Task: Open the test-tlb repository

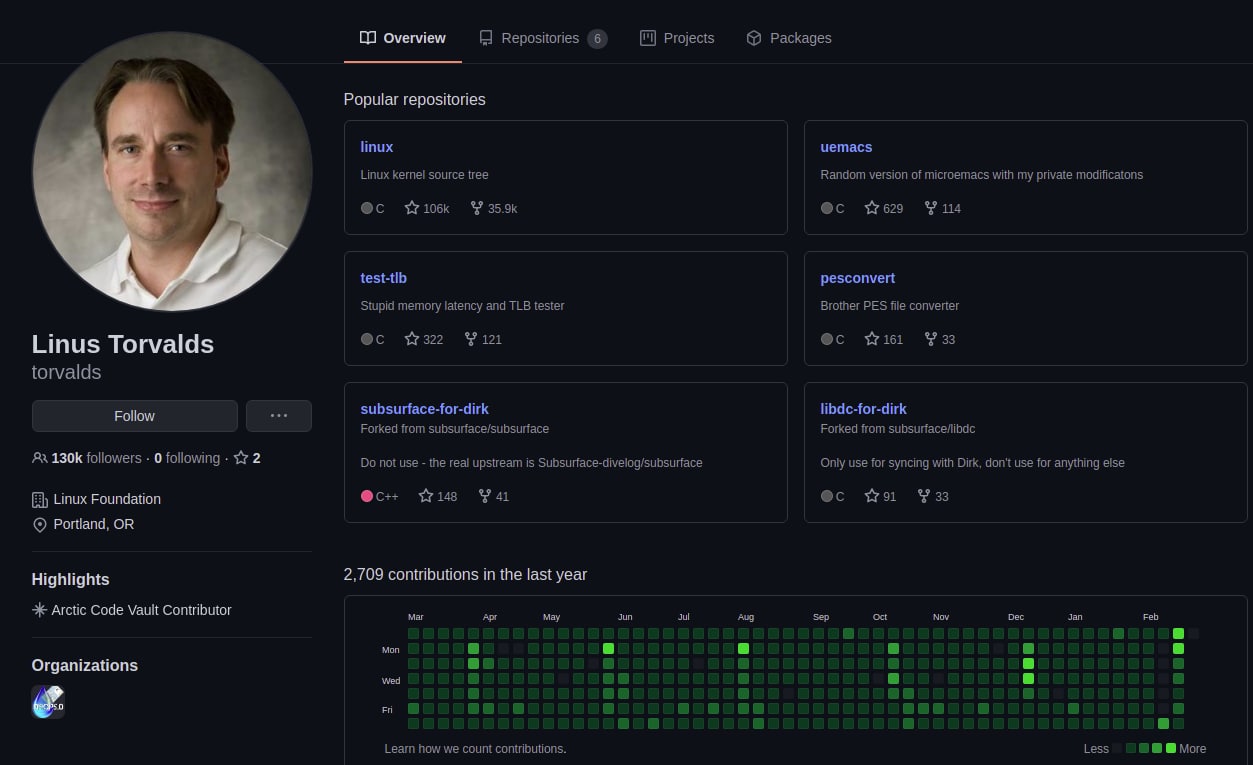Action: click(384, 278)
